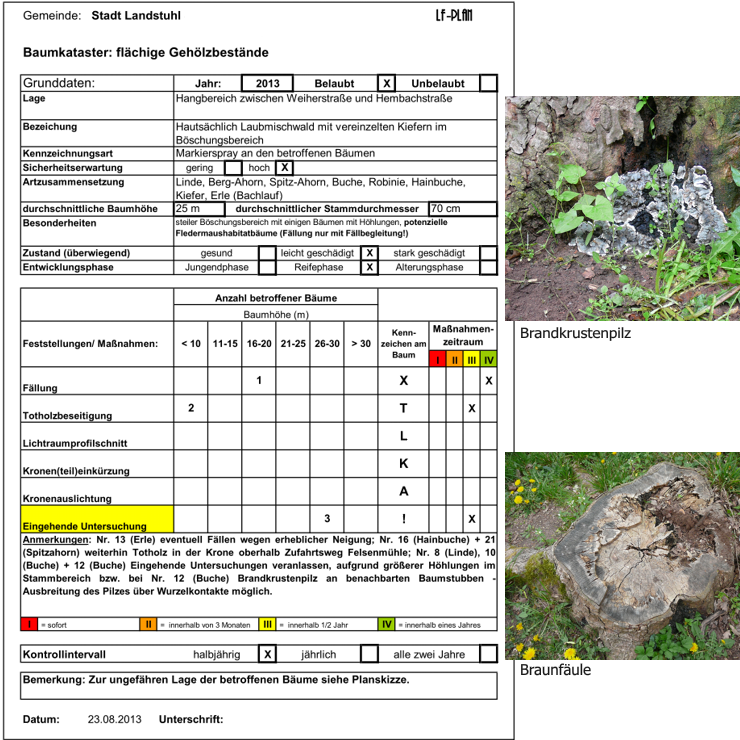This screenshot has height=740, width=740.
Task: Open the Braunfäule tree stump photo
Action: click(x=622, y=556)
